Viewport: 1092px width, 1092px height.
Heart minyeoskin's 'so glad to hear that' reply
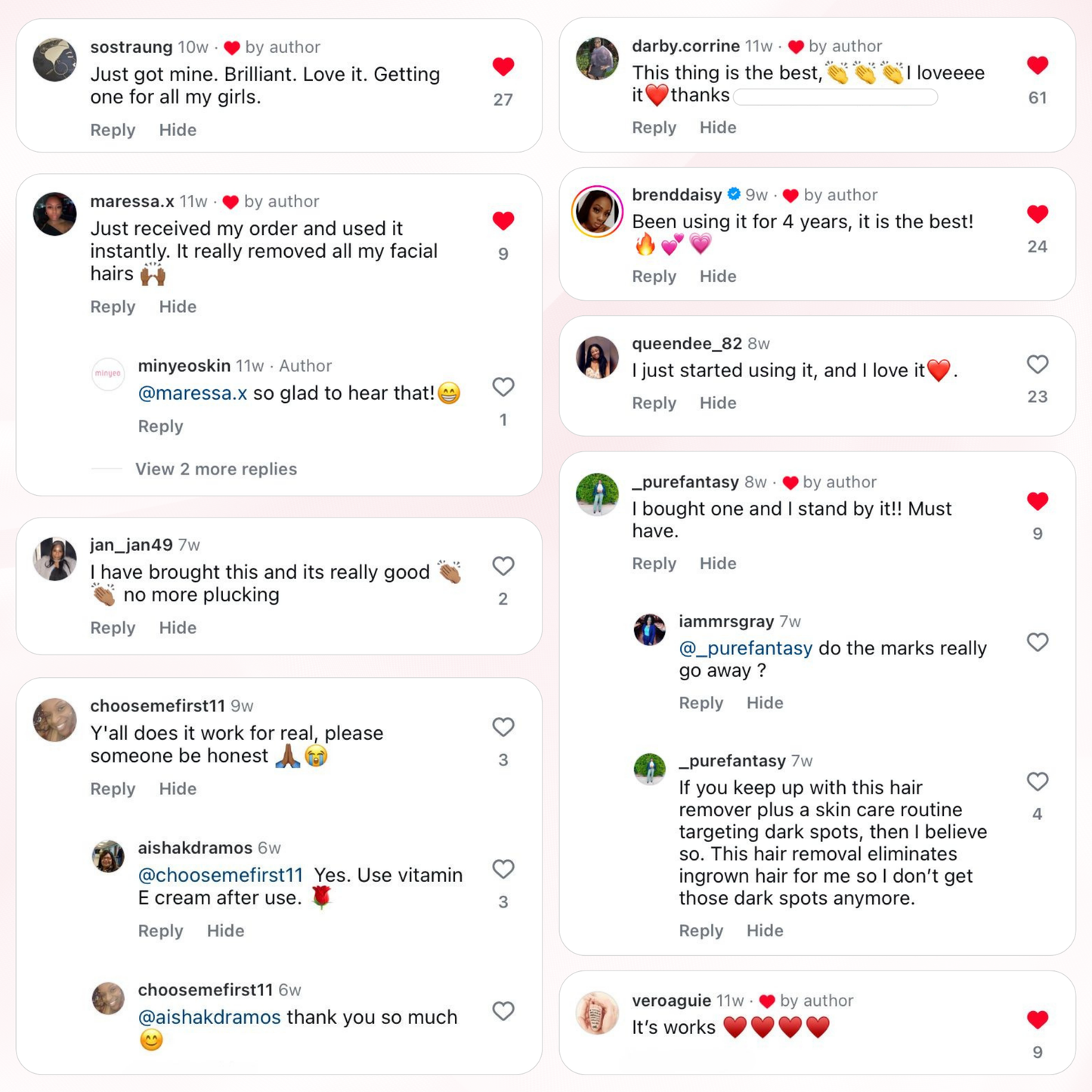(503, 387)
